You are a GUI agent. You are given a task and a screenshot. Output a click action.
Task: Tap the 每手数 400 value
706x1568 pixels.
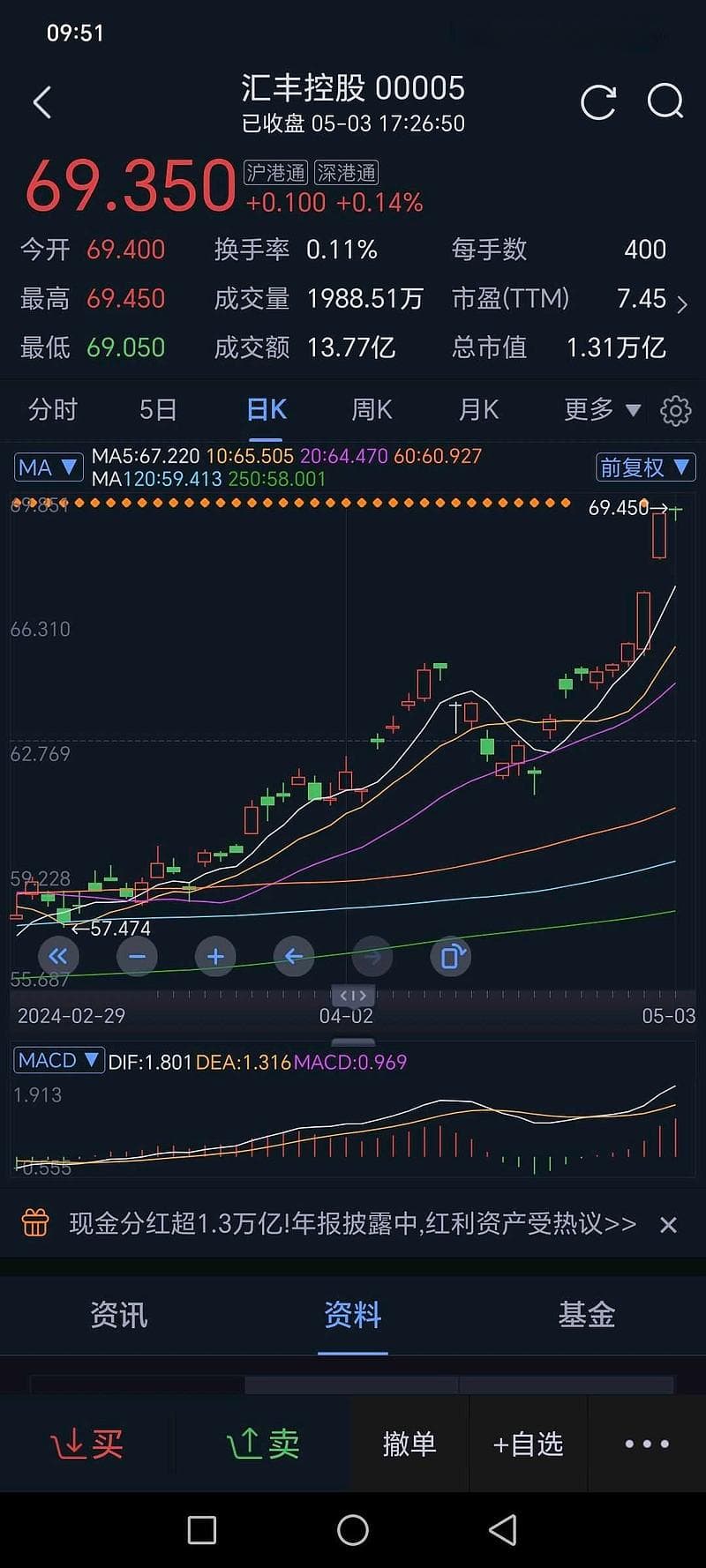click(x=645, y=250)
